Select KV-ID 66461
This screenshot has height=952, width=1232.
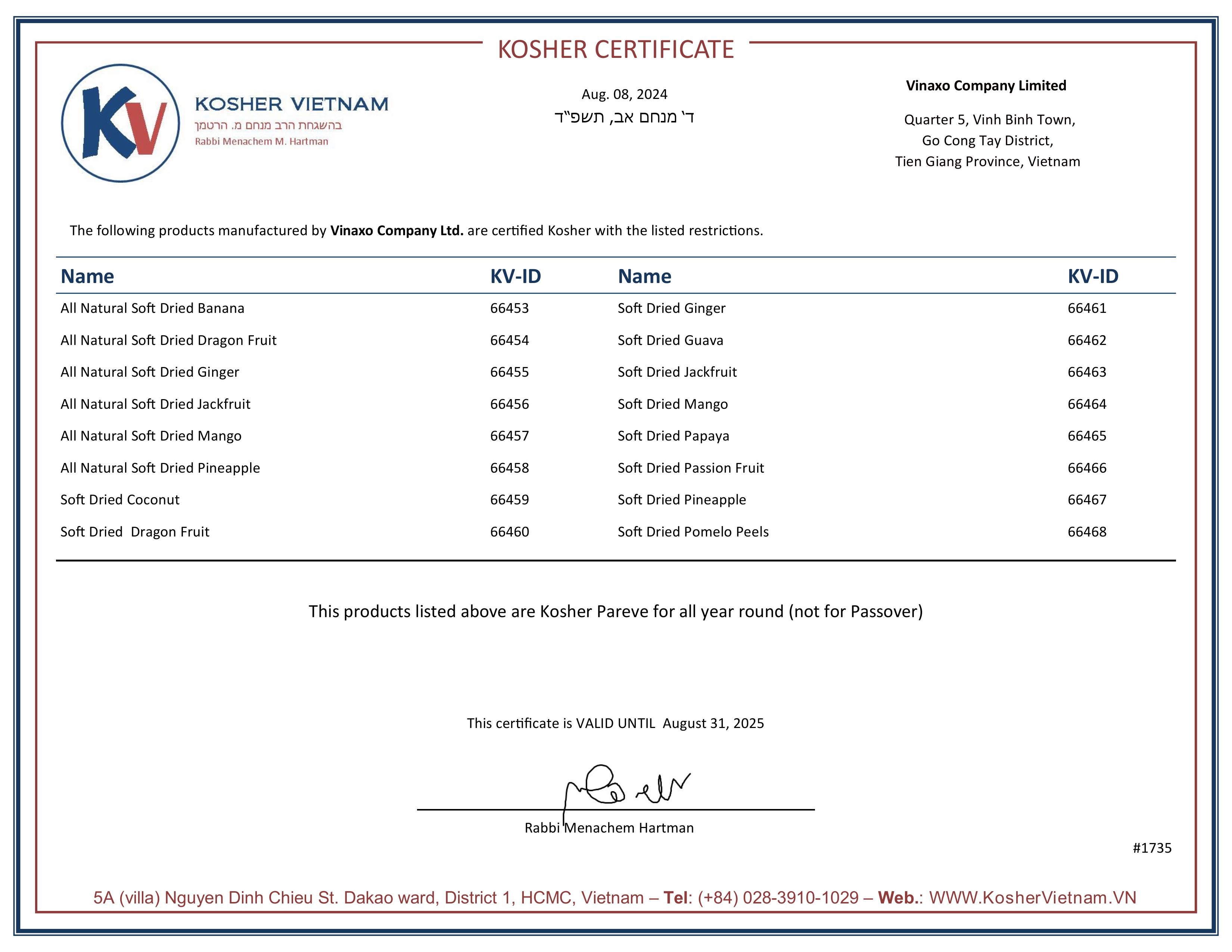click(x=1087, y=308)
